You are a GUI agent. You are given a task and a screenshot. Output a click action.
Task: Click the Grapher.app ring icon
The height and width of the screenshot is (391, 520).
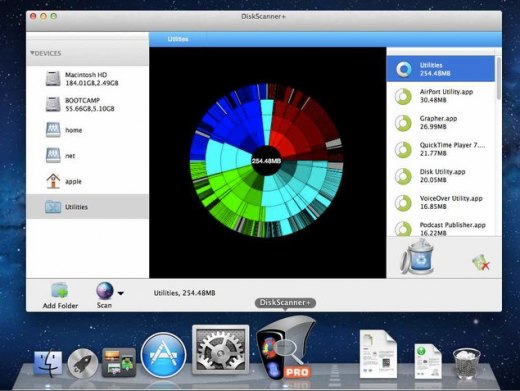(x=403, y=123)
